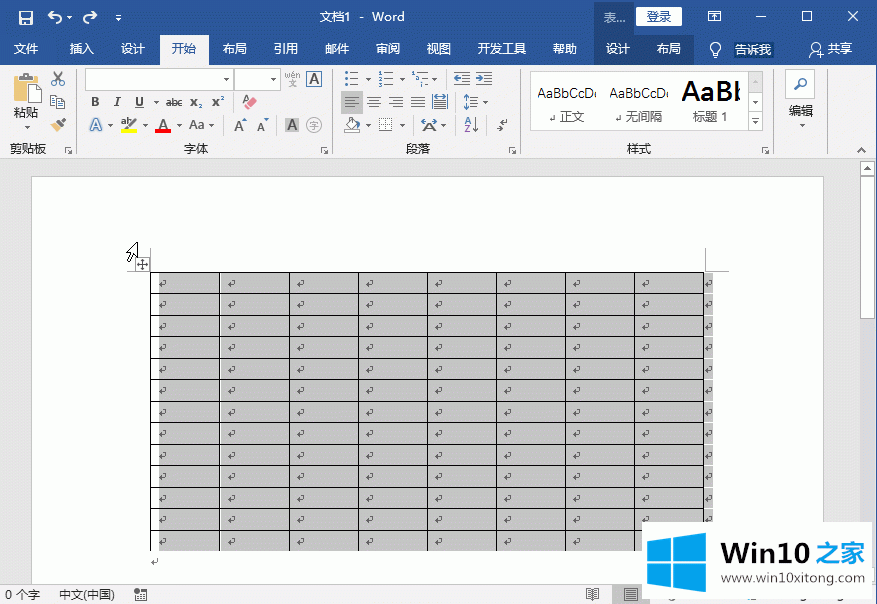Screen dimensions: 877x604
Task: Open the font name combo box
Action: [x=158, y=79]
